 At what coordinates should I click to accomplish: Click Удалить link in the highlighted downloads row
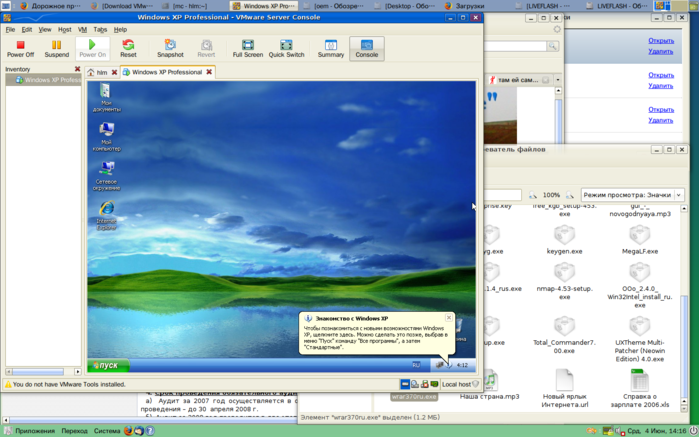661,51
